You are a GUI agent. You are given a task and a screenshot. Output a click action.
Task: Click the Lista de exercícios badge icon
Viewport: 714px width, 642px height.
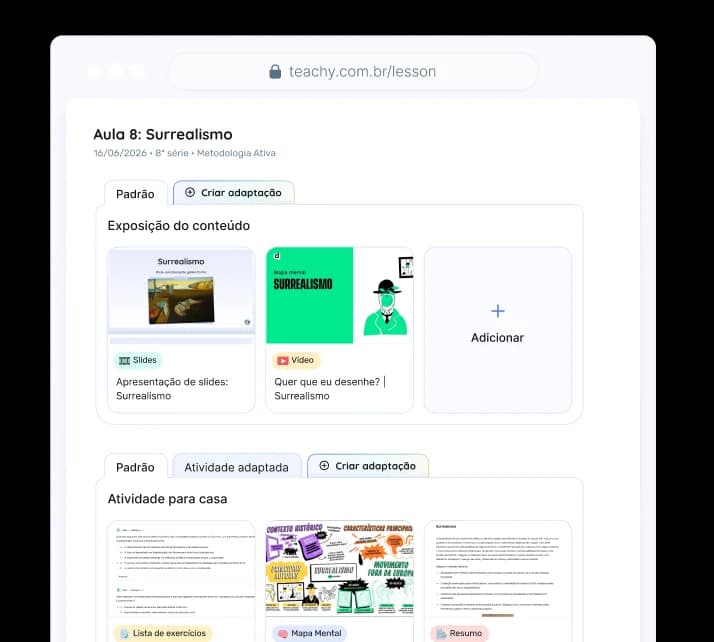pos(124,633)
